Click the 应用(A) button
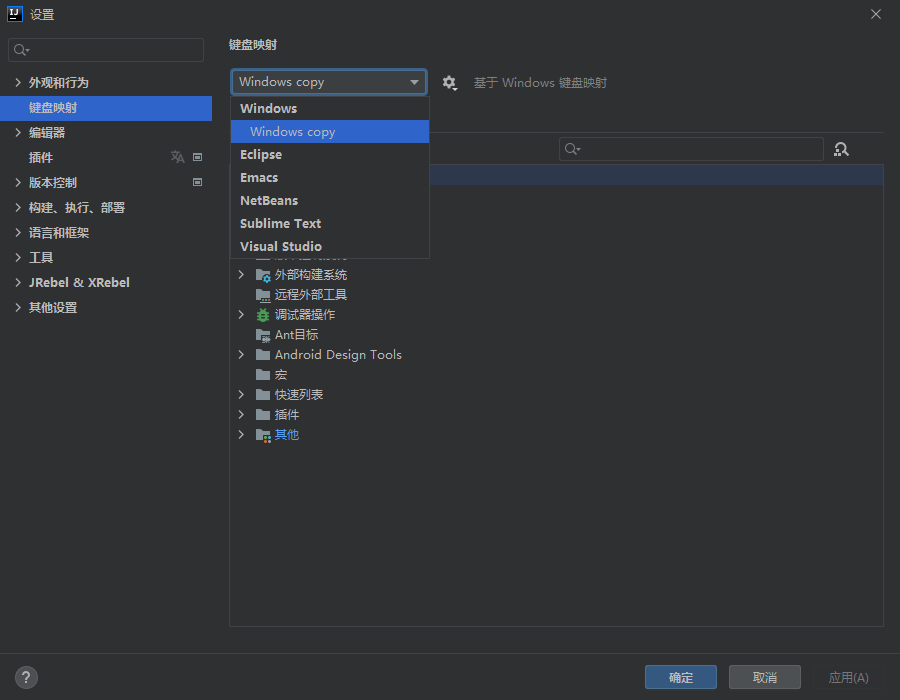This screenshot has width=900, height=700. 848,677
